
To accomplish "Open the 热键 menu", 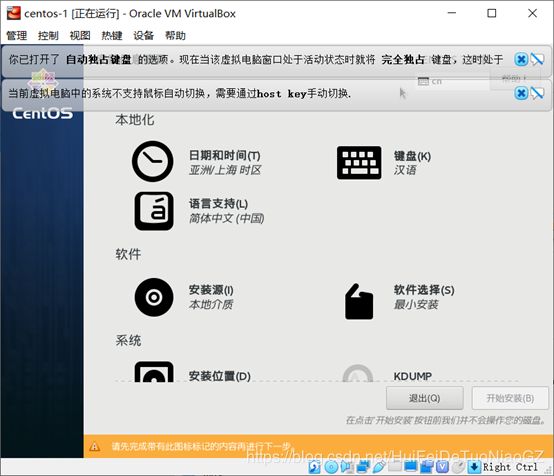I will click(112, 35).
